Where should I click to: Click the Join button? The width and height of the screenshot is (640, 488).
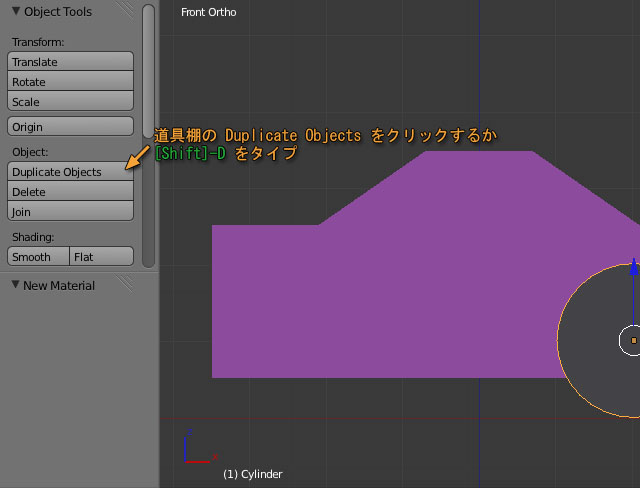(70, 212)
